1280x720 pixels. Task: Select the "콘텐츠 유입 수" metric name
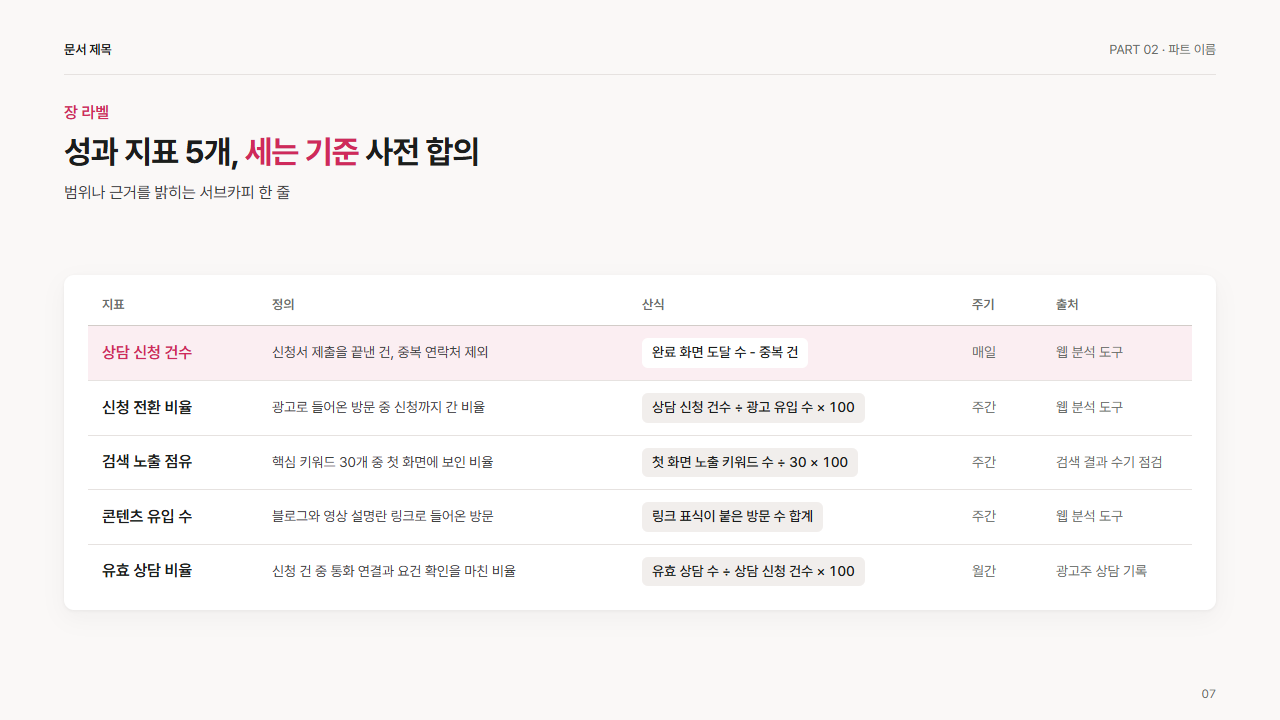[147, 516]
